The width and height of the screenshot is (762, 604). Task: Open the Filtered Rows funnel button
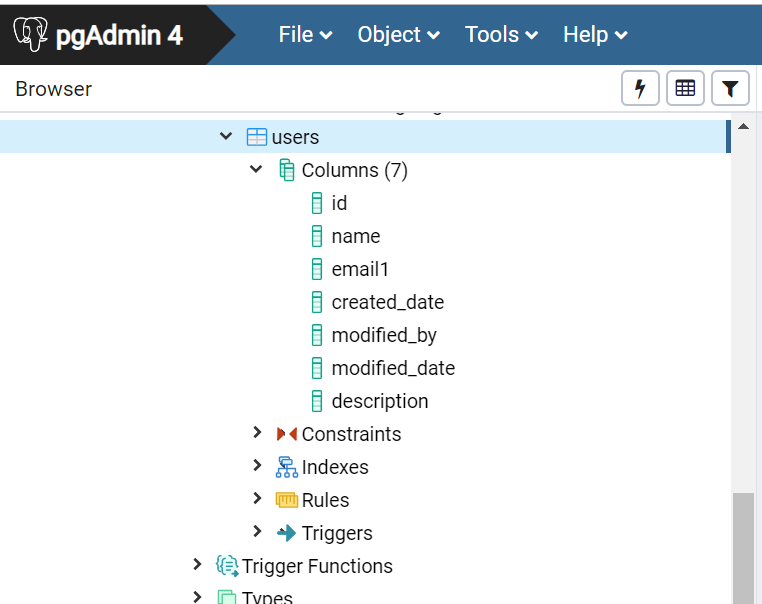[730, 88]
